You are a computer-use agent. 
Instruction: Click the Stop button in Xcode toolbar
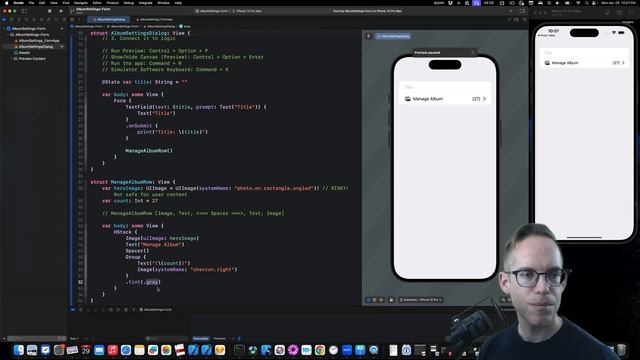50,11
